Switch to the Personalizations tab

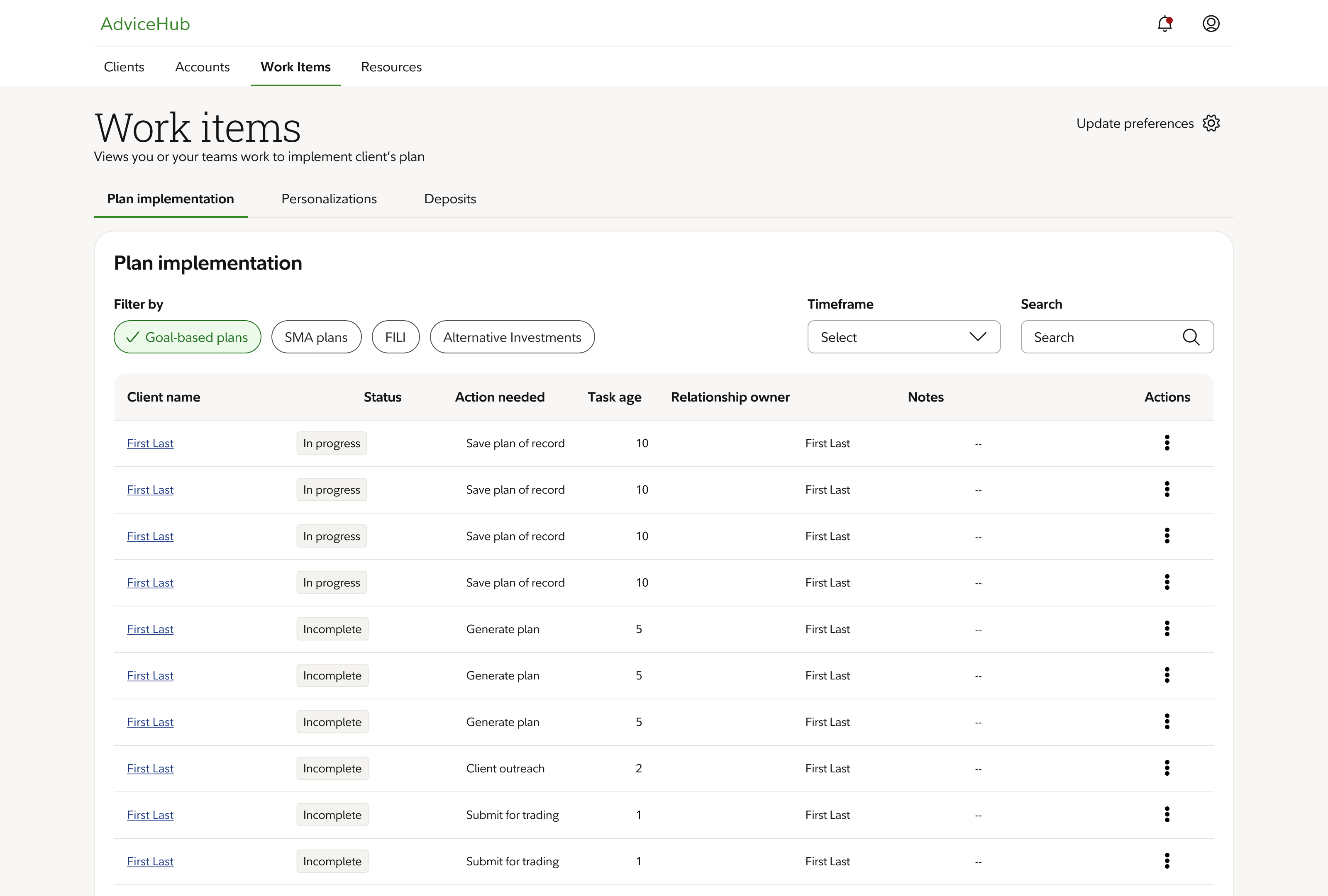pyautogui.click(x=329, y=199)
